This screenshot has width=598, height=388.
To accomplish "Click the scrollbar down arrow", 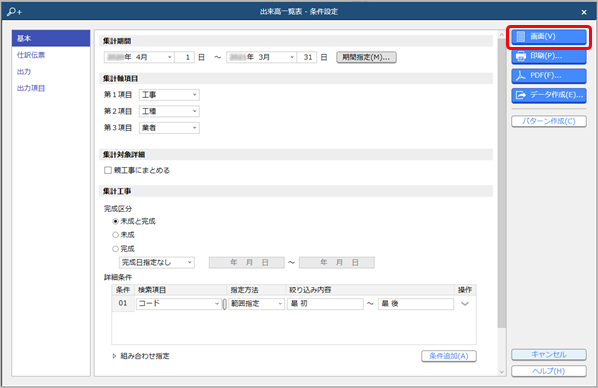I will 502,372.
